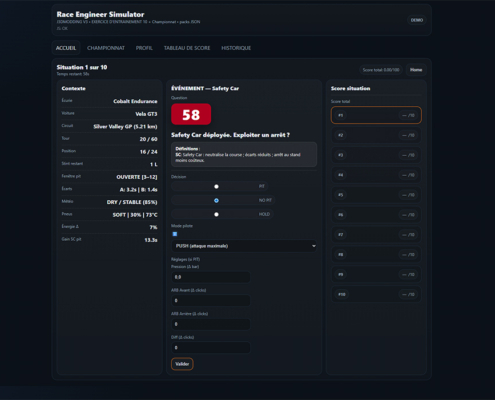Image resolution: width=495 pixels, height=400 pixels.
Task: Select the #1 score situation card
Action: 376,115
